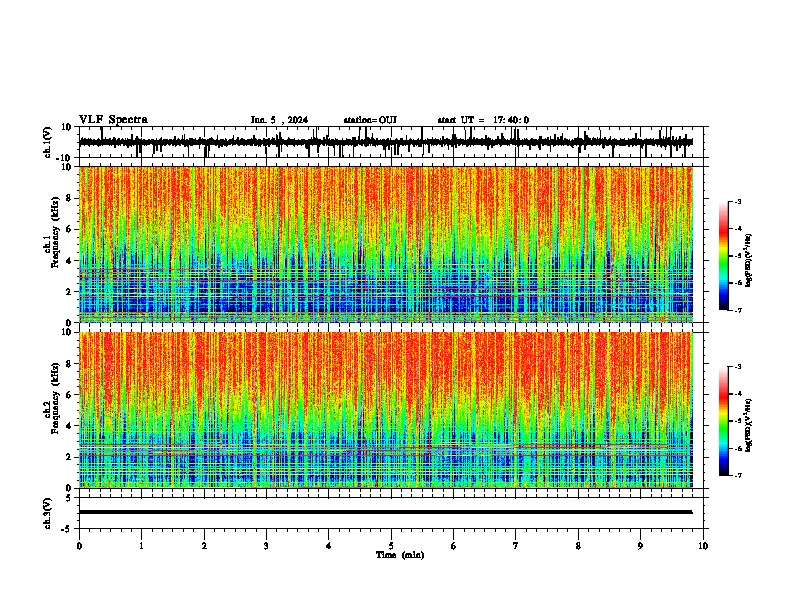
Task: Click the "ch.1(V)" waveform axis label
Action: click(48, 142)
